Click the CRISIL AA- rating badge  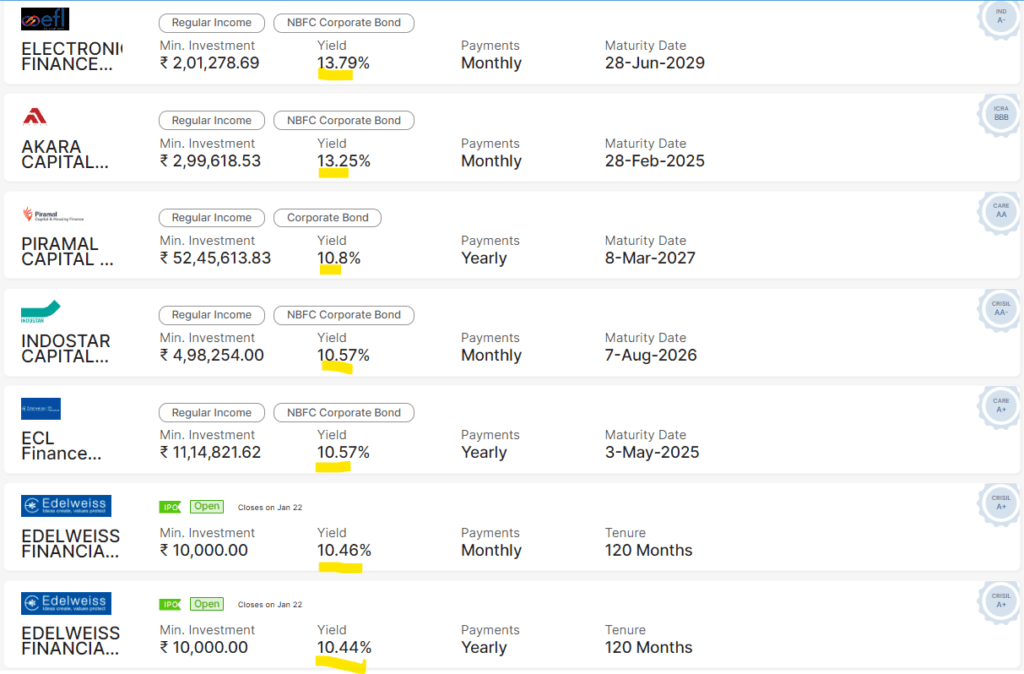[x=1000, y=309]
